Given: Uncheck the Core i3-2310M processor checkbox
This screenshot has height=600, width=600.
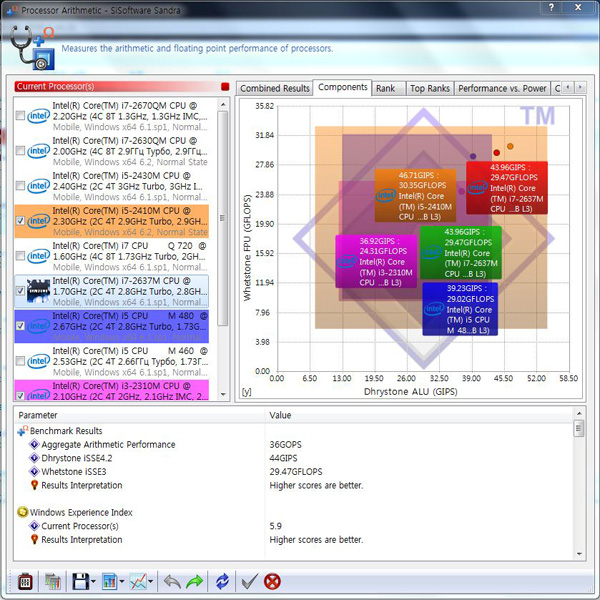Looking at the screenshot, I should 20,395.
